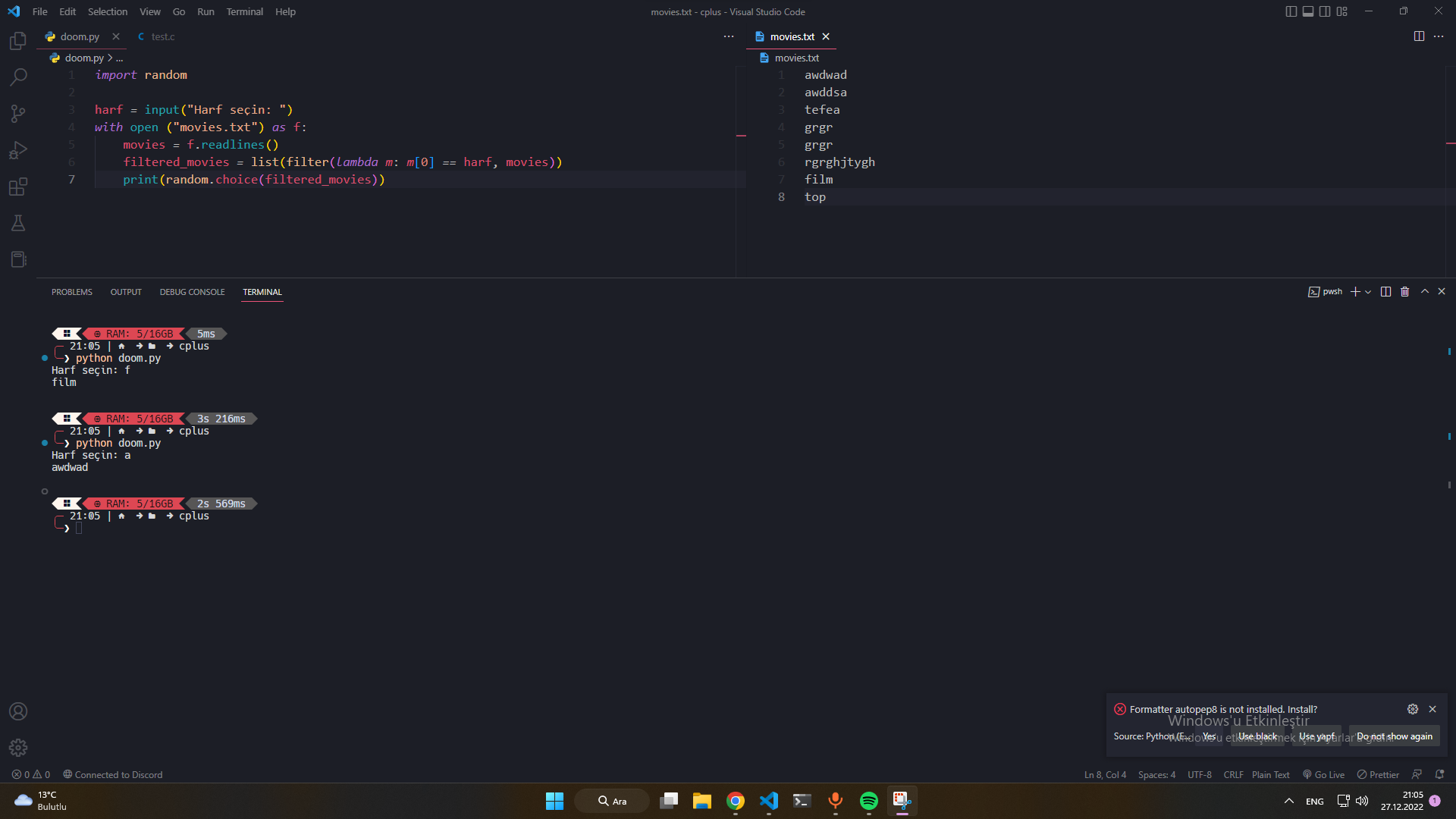Image resolution: width=1456 pixels, height=819 pixels.
Task: Toggle the bottom panel layout button
Action: 1308,11
